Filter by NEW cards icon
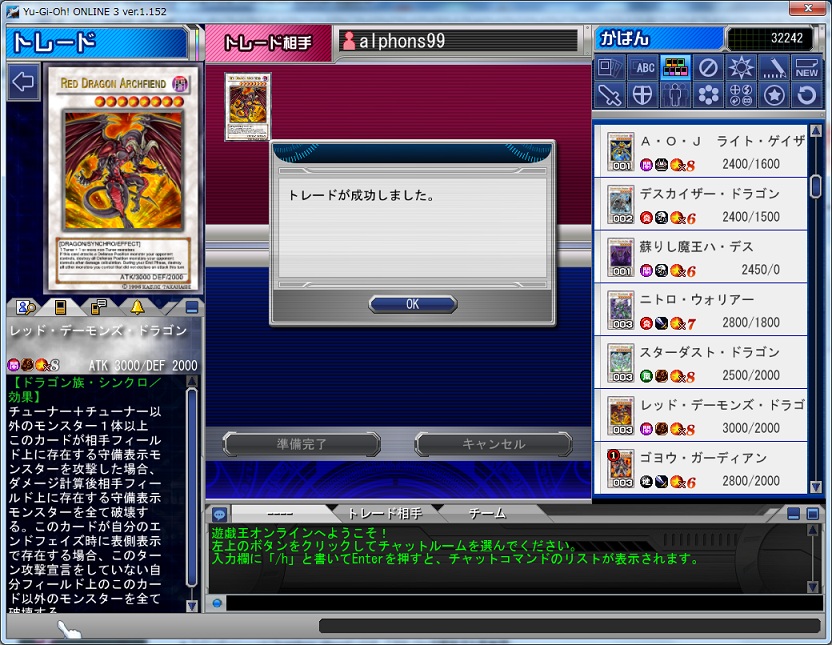This screenshot has width=832, height=645. tap(807, 67)
